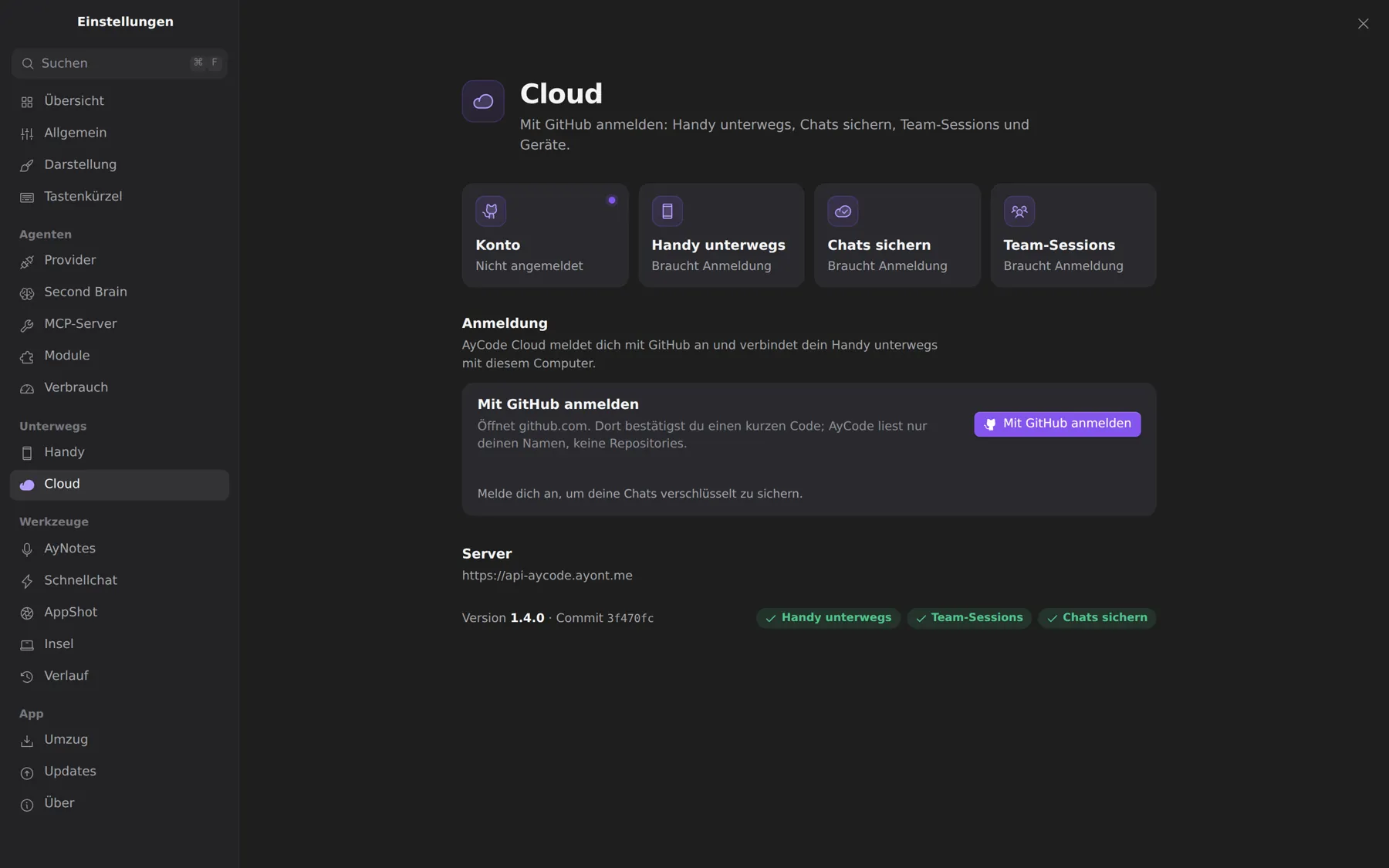Open Second Brain brain icon

(x=27, y=292)
